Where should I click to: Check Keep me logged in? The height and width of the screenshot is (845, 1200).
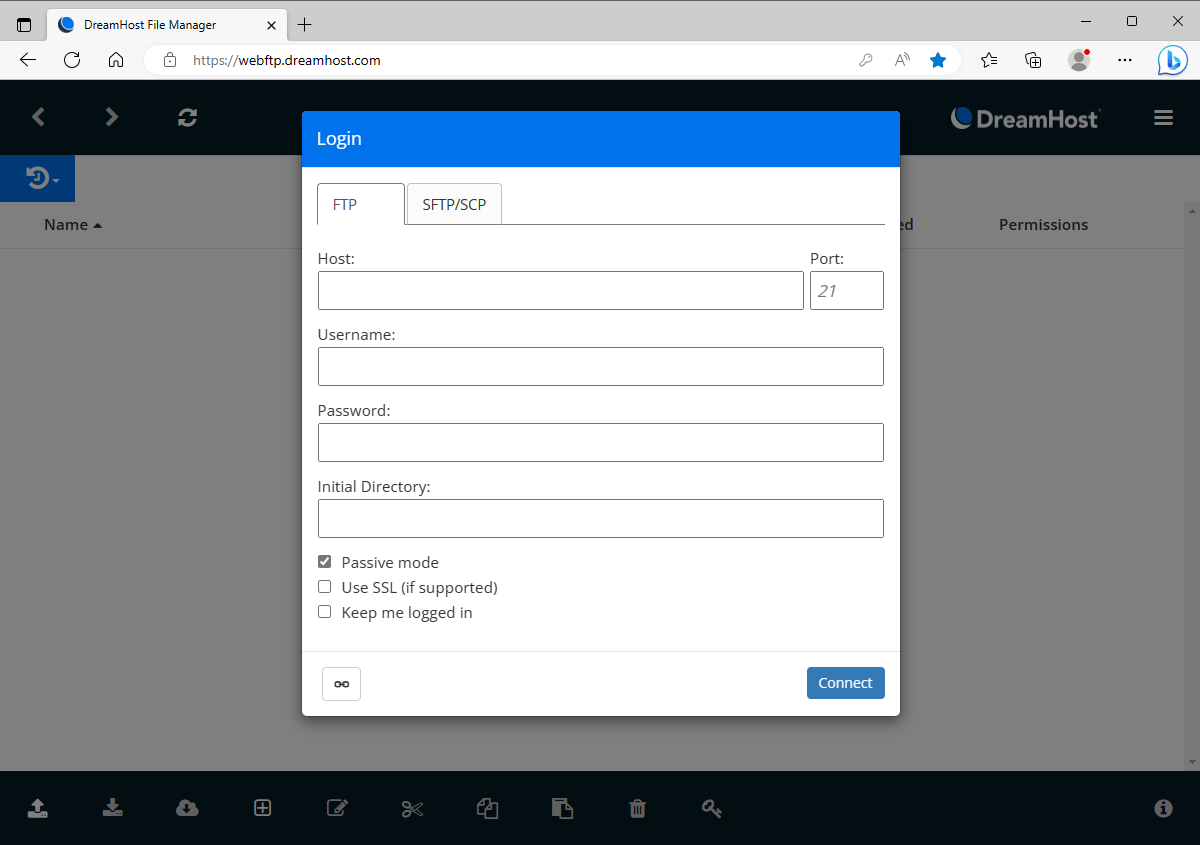[x=324, y=612]
